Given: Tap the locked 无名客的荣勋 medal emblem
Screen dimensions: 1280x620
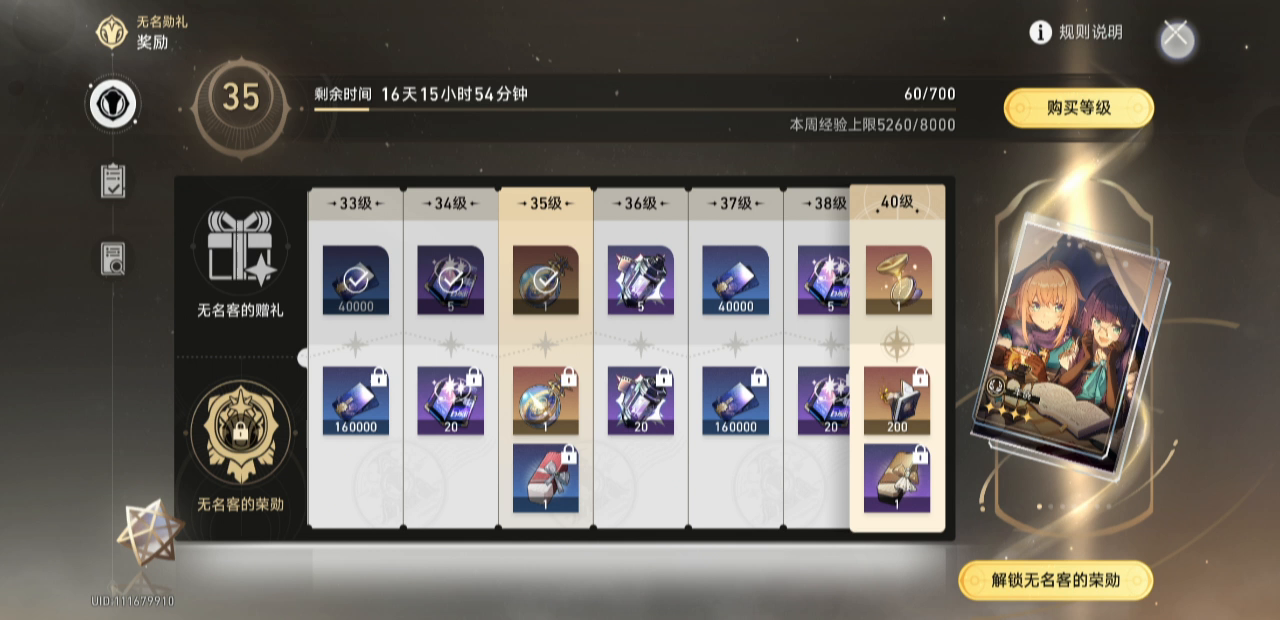Looking at the screenshot, I should pyautogui.click(x=240, y=433).
